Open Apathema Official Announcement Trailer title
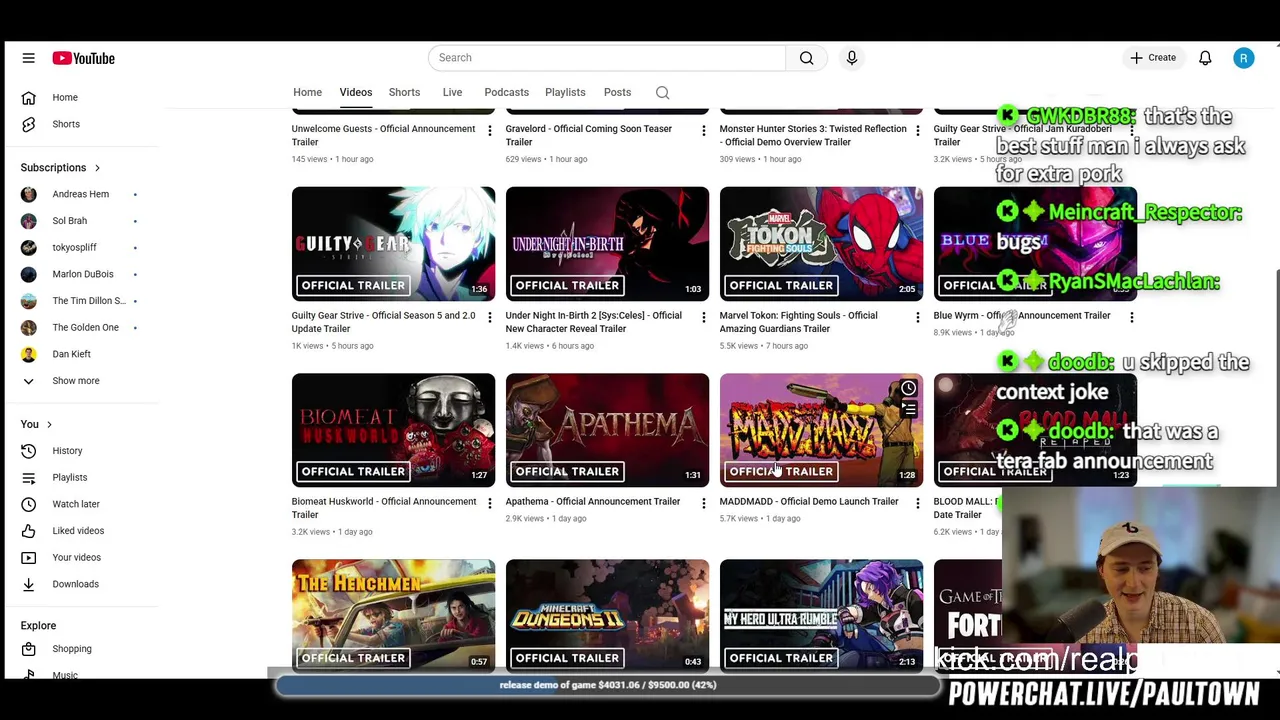 [x=592, y=502]
